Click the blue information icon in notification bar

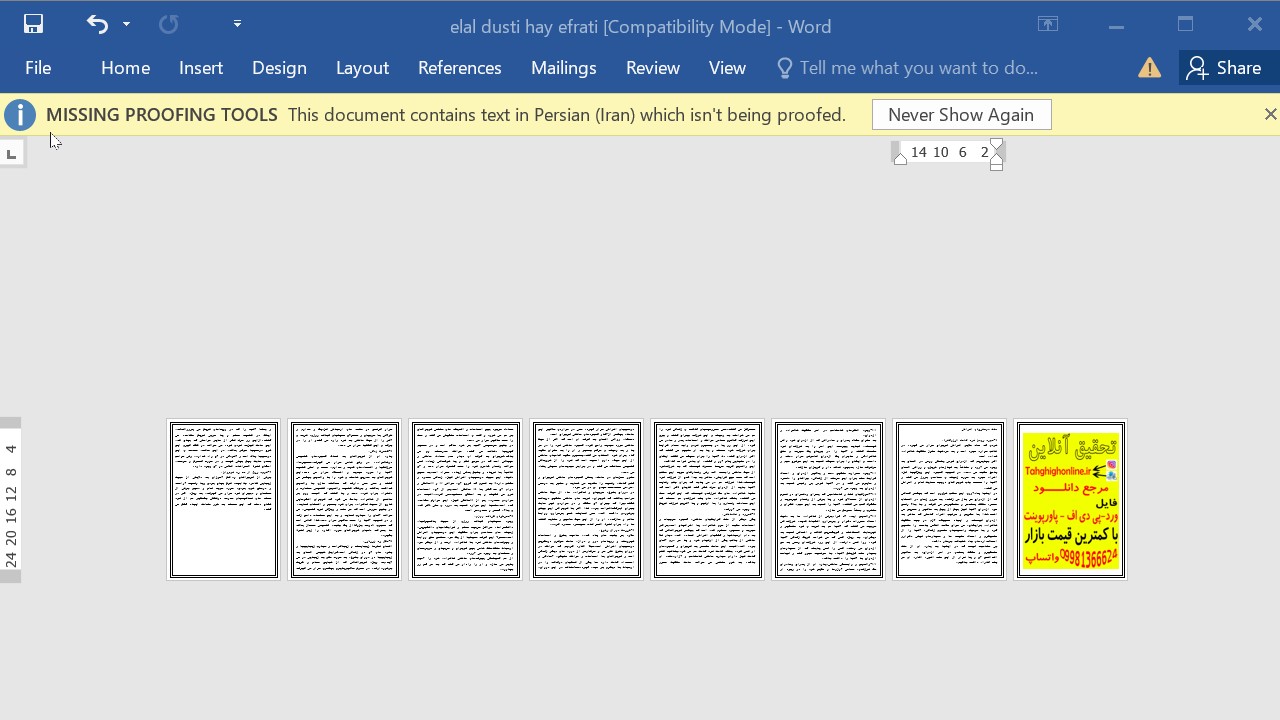20,115
